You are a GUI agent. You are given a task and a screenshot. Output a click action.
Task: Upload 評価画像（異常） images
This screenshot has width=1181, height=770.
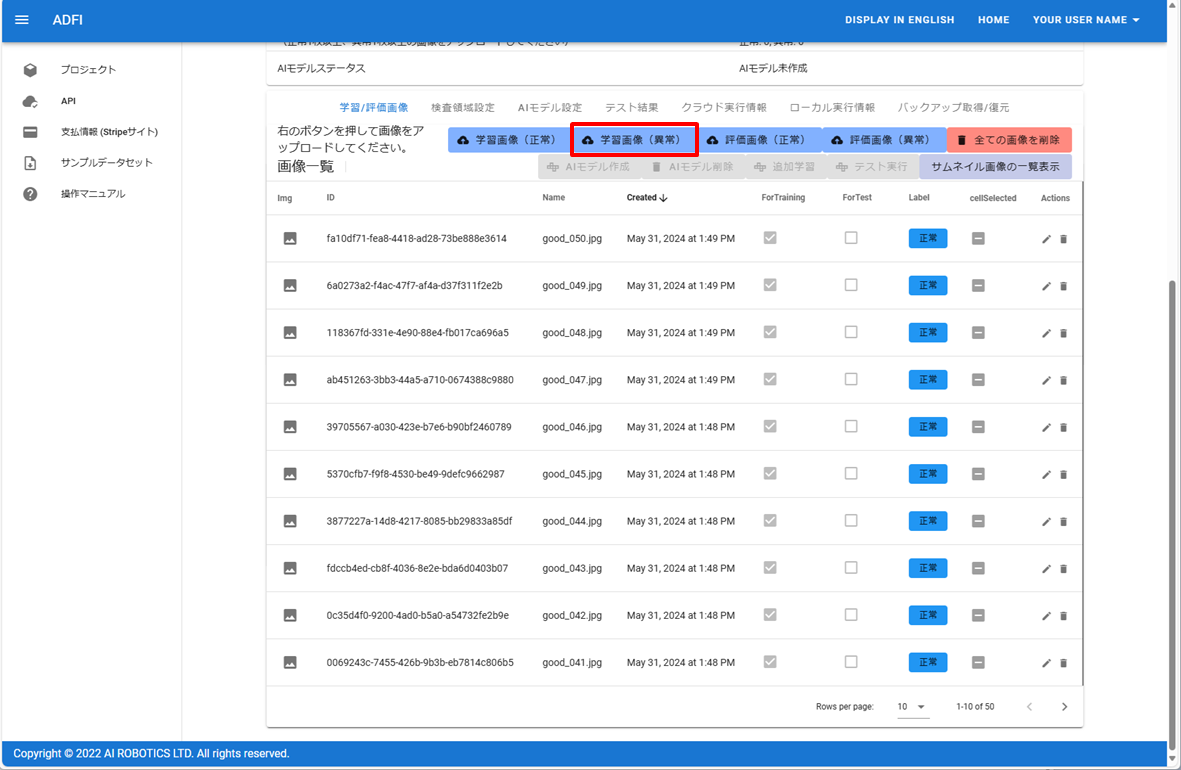[x=884, y=140]
